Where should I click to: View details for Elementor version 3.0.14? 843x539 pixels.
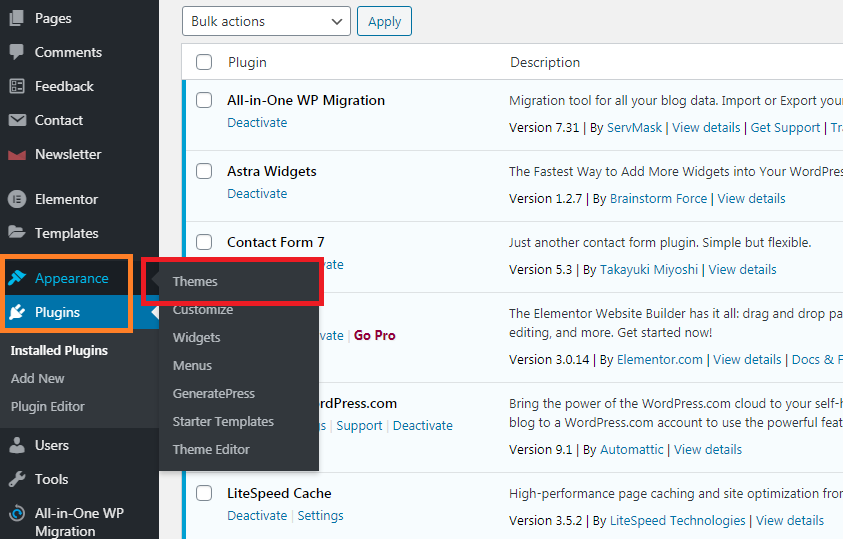747,360
